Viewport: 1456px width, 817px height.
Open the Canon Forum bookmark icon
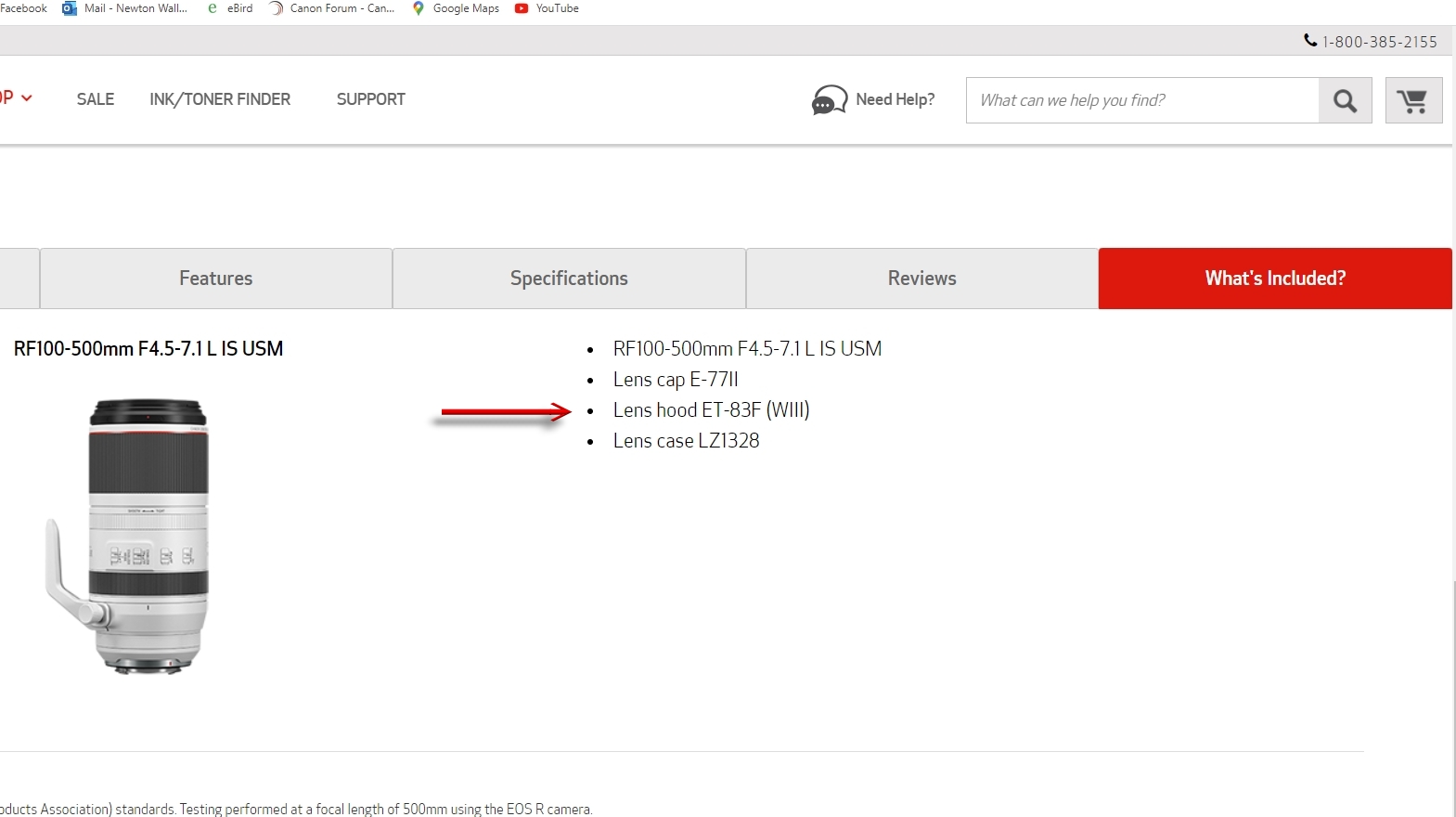tap(276, 8)
